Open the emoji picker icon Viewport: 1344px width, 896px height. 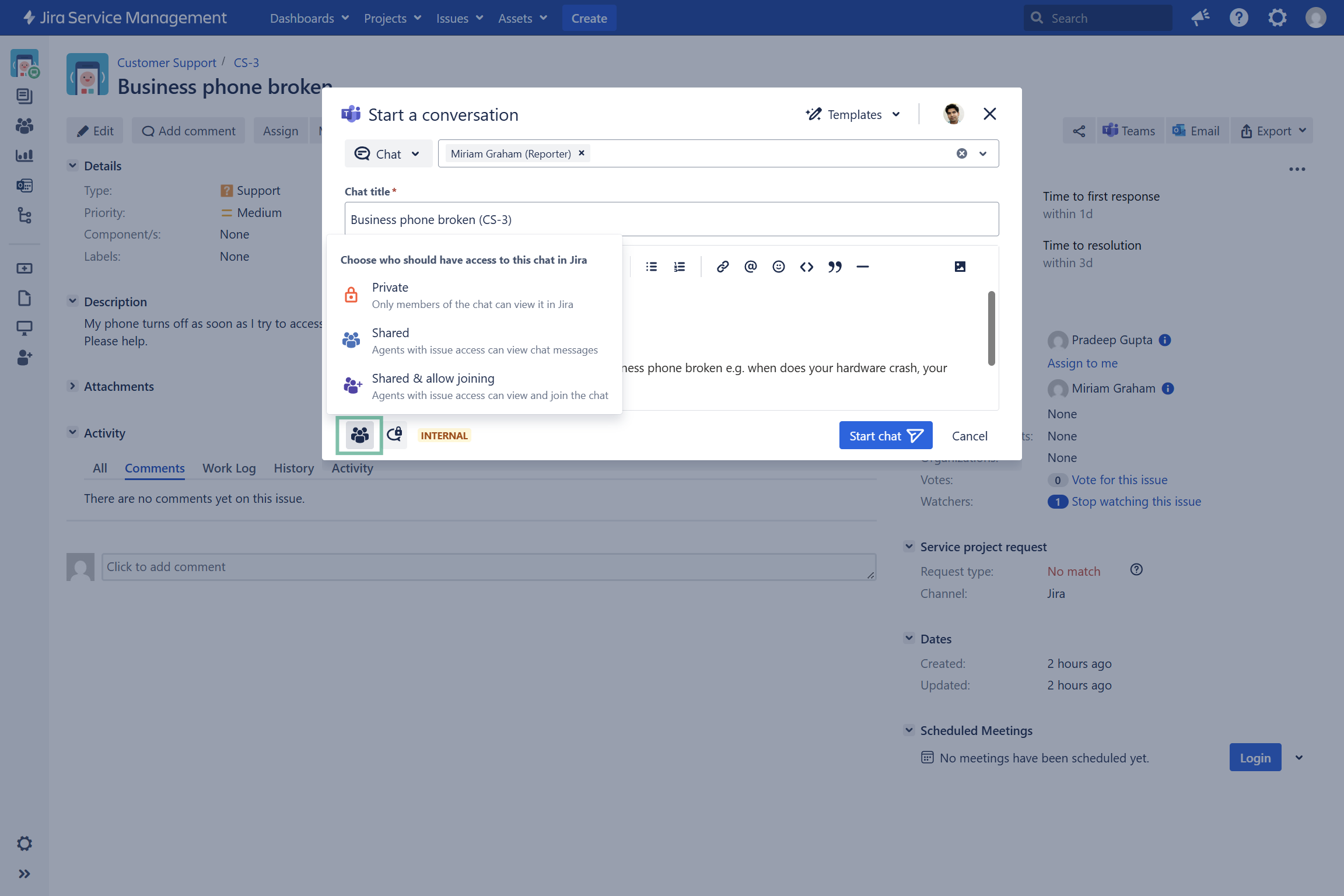[x=778, y=267]
